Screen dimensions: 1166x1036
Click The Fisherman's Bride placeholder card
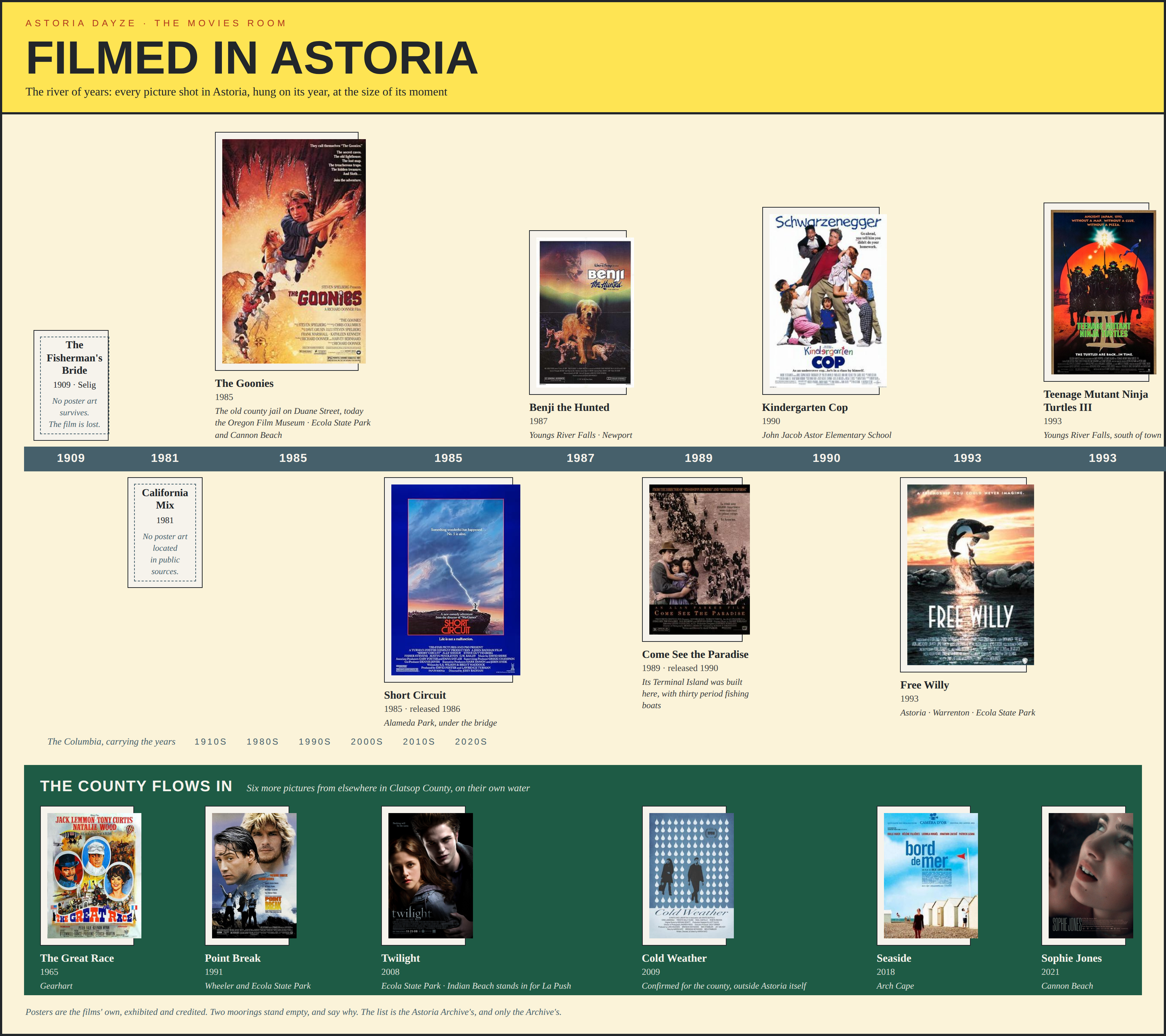click(x=71, y=385)
